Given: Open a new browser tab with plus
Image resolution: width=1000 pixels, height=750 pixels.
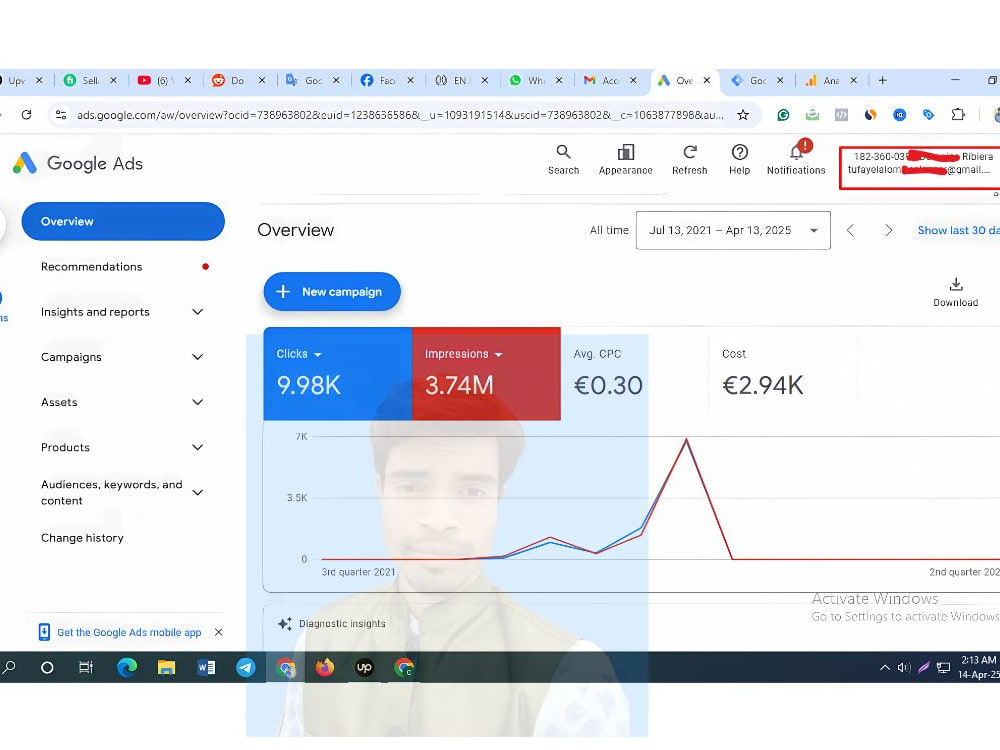Looking at the screenshot, I should click(883, 80).
